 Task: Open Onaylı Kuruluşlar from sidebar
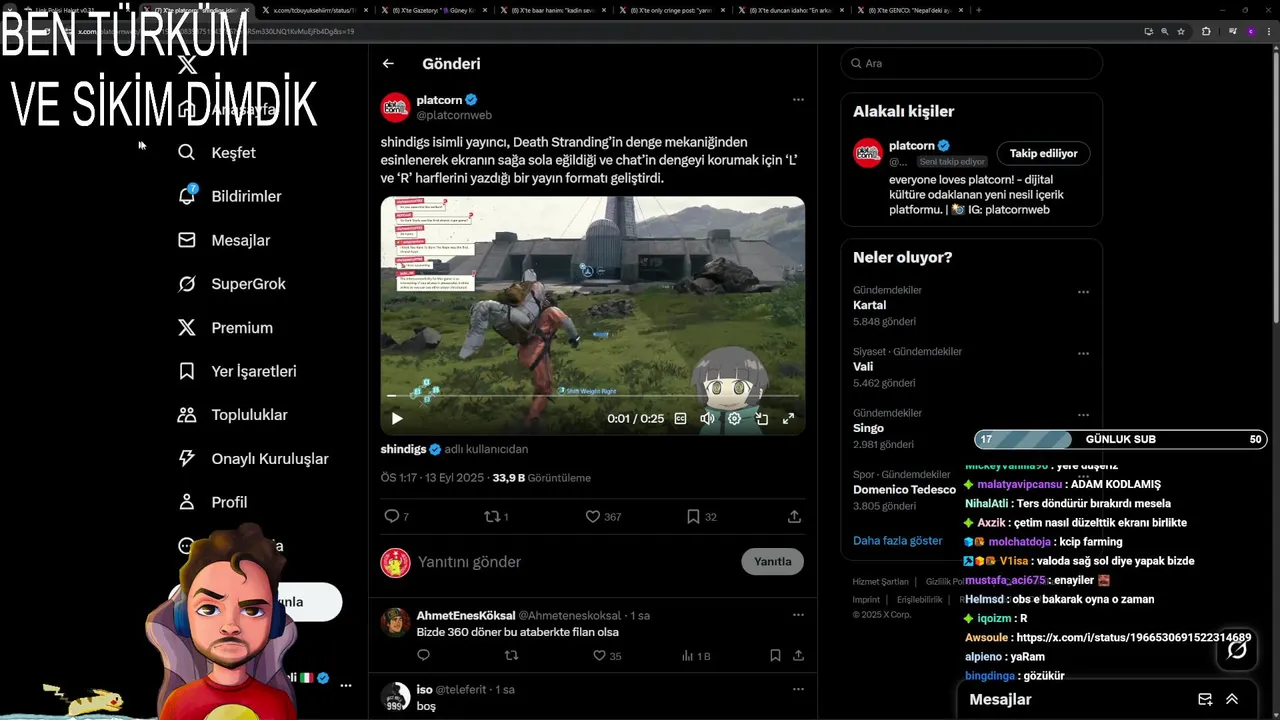(253, 459)
